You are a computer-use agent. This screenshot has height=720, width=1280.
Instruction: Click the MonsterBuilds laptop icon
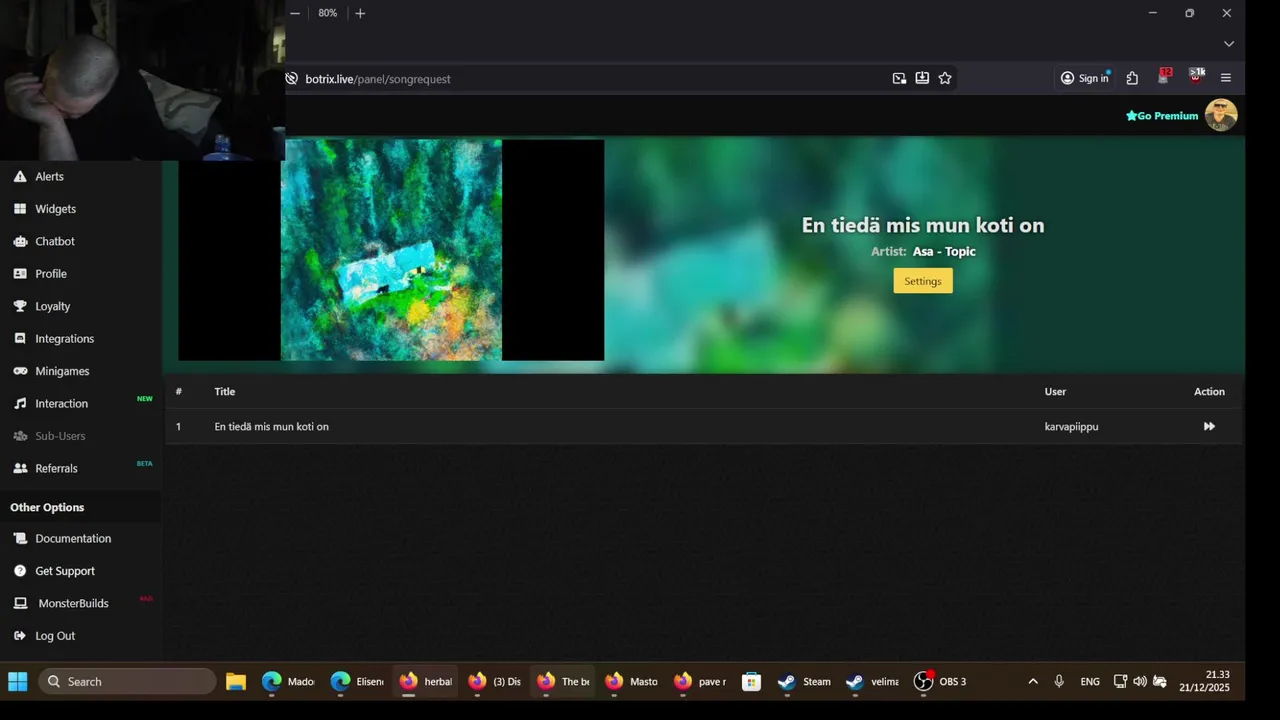[x=20, y=603]
